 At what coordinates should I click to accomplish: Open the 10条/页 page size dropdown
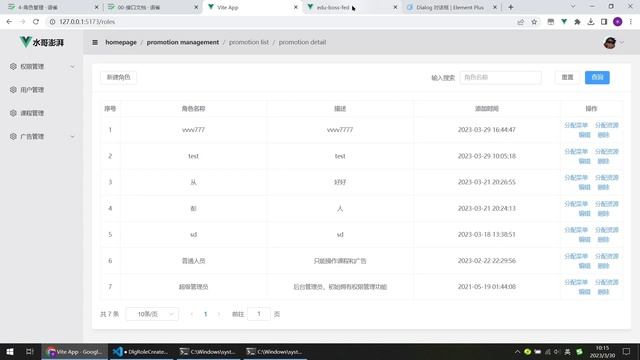point(152,314)
